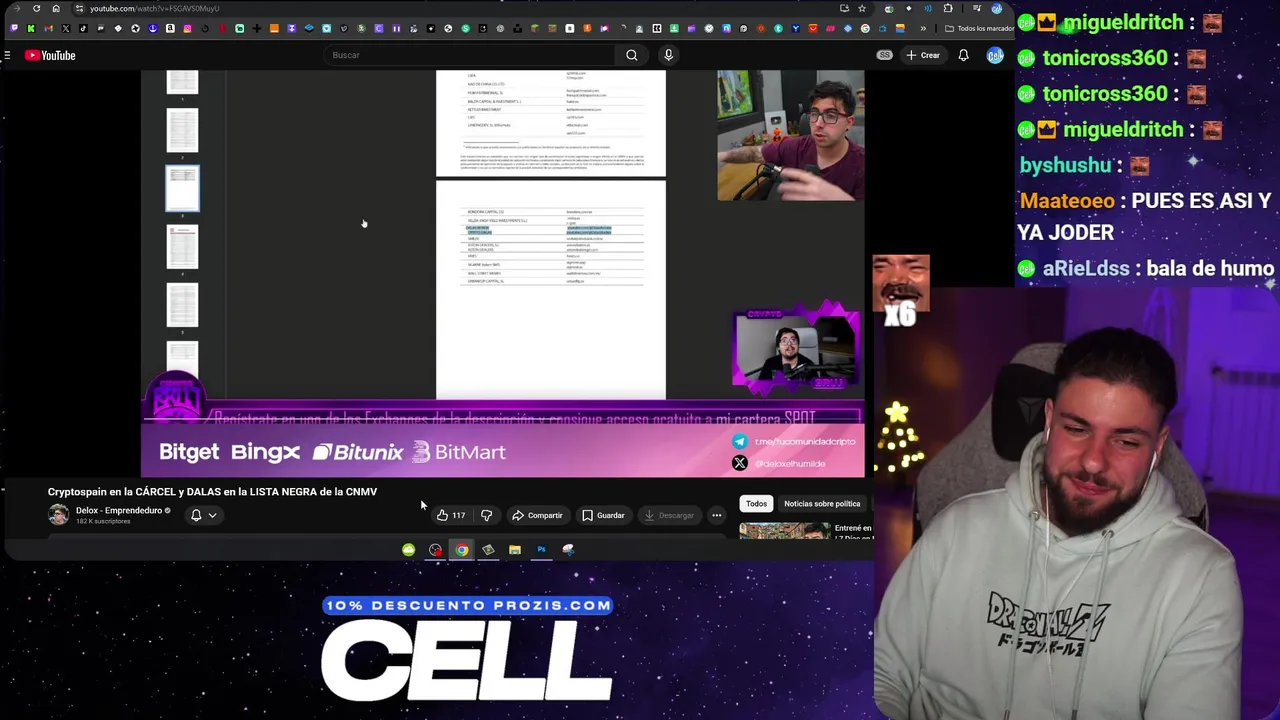Open YouTube notifications bell in header
Screen dimensions: 1280x720
(963, 55)
